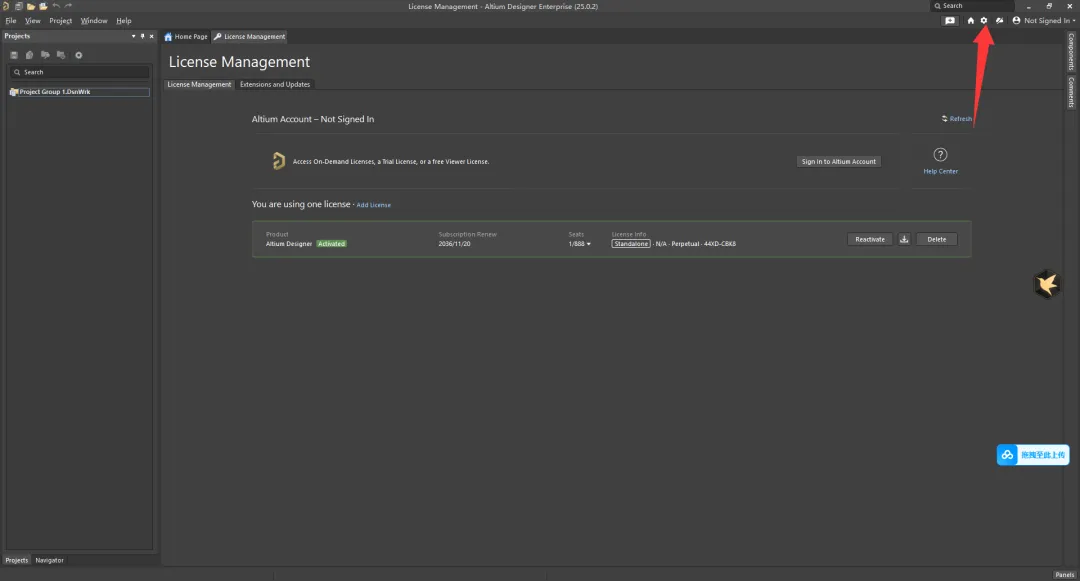This screenshot has width=1080, height=581.
Task: Open preferences gear icon in top-right toolbar
Action: pyautogui.click(x=984, y=21)
